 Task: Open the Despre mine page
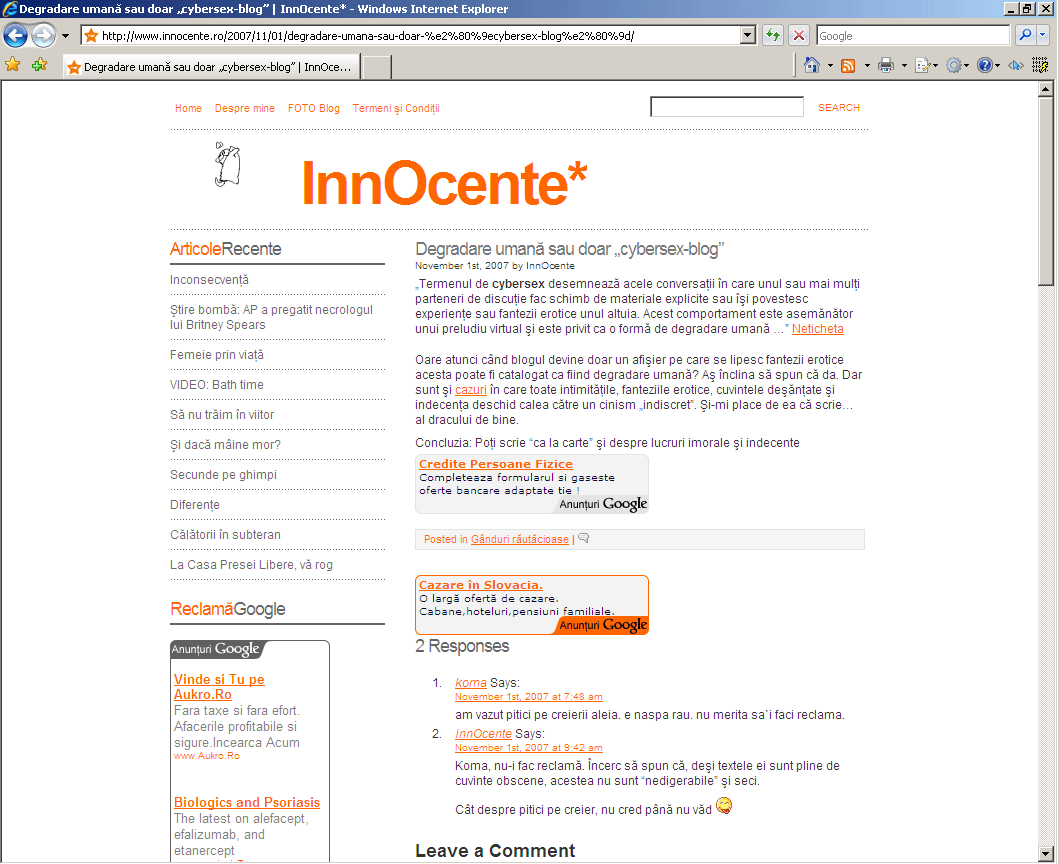click(245, 108)
